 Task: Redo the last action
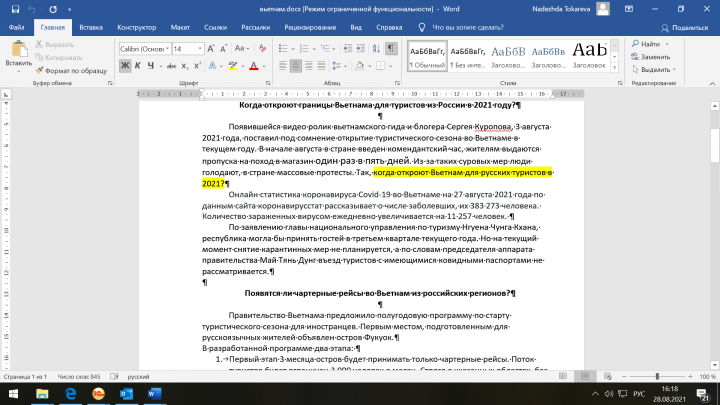pyautogui.click(x=53, y=9)
